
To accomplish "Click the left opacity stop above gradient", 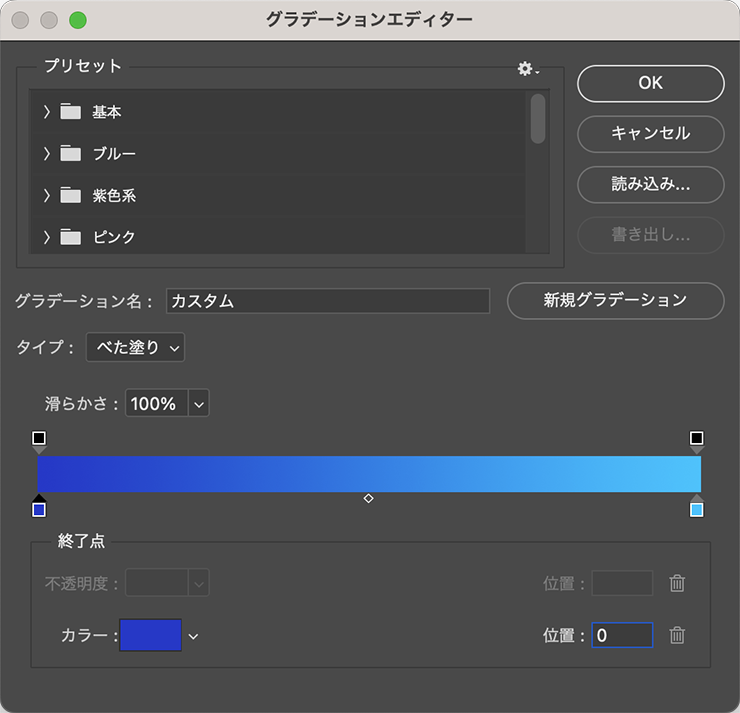I will coord(39,439).
